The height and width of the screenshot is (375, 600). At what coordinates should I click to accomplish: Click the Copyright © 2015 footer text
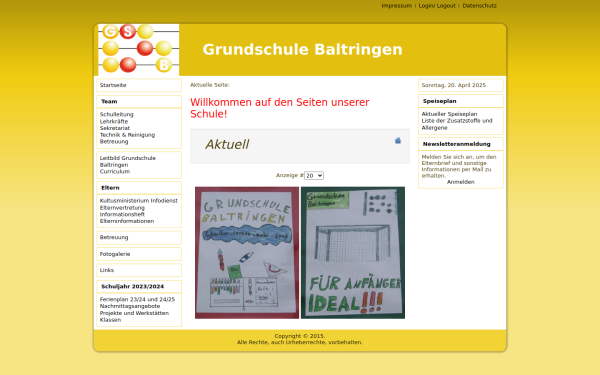pyautogui.click(x=300, y=336)
